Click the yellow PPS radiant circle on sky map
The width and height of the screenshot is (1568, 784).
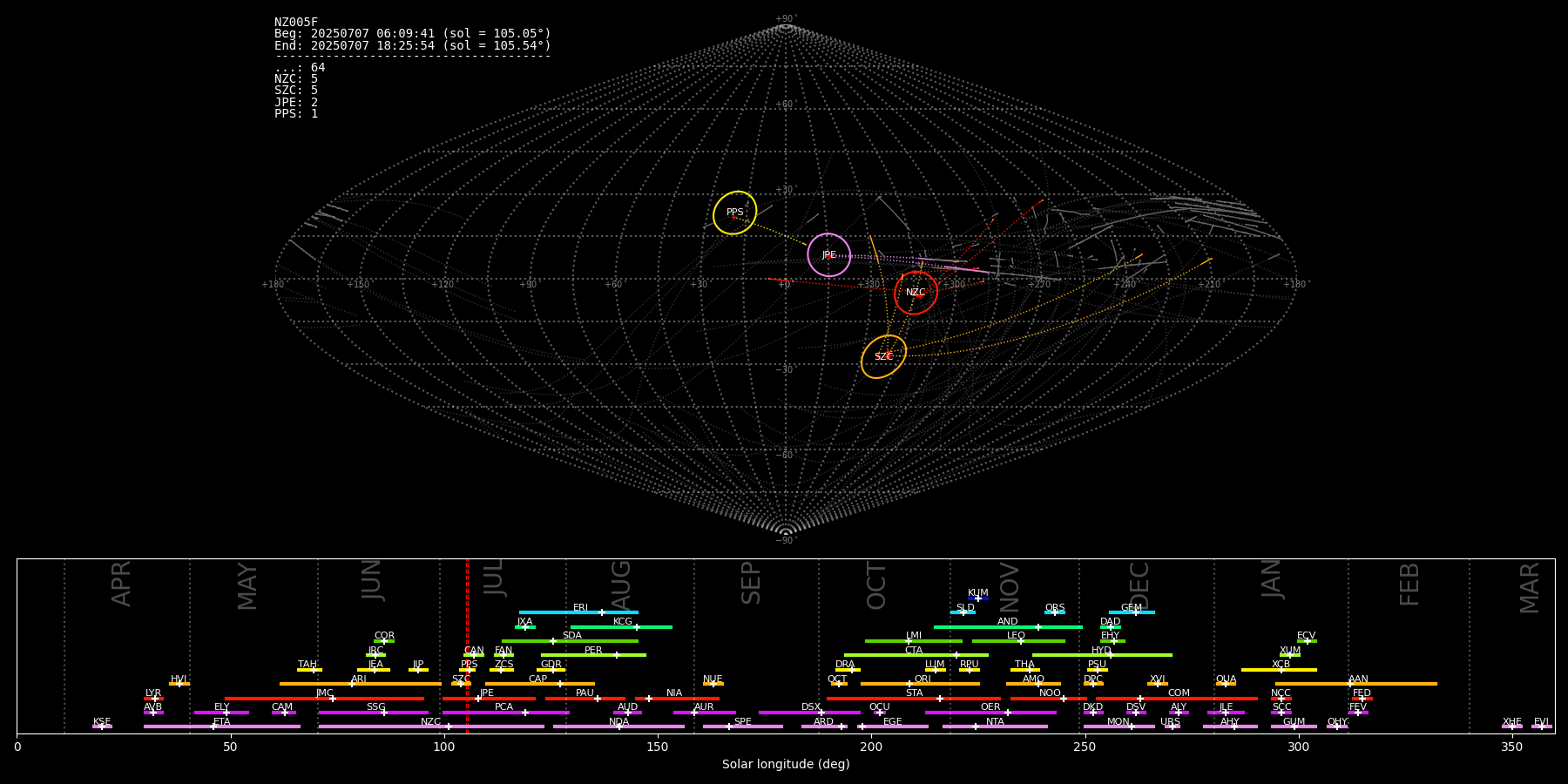click(x=735, y=213)
